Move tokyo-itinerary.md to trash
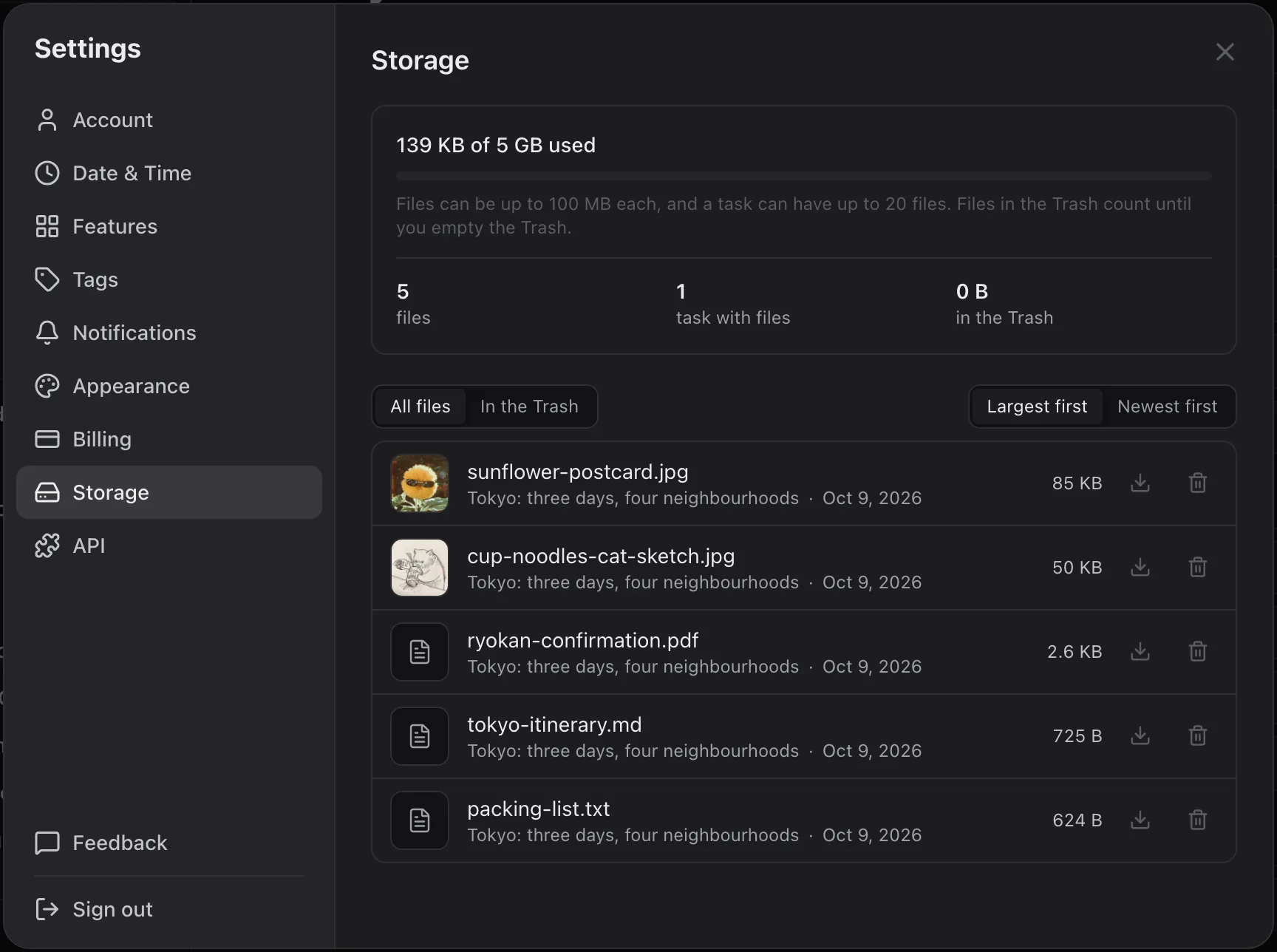The image size is (1277, 952). (x=1198, y=735)
